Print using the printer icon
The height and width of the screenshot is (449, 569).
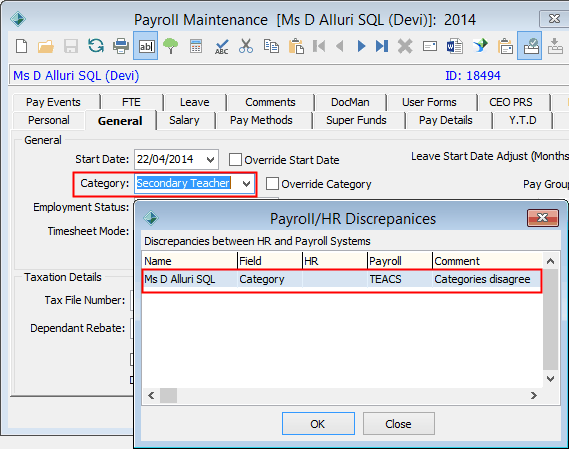[x=120, y=46]
